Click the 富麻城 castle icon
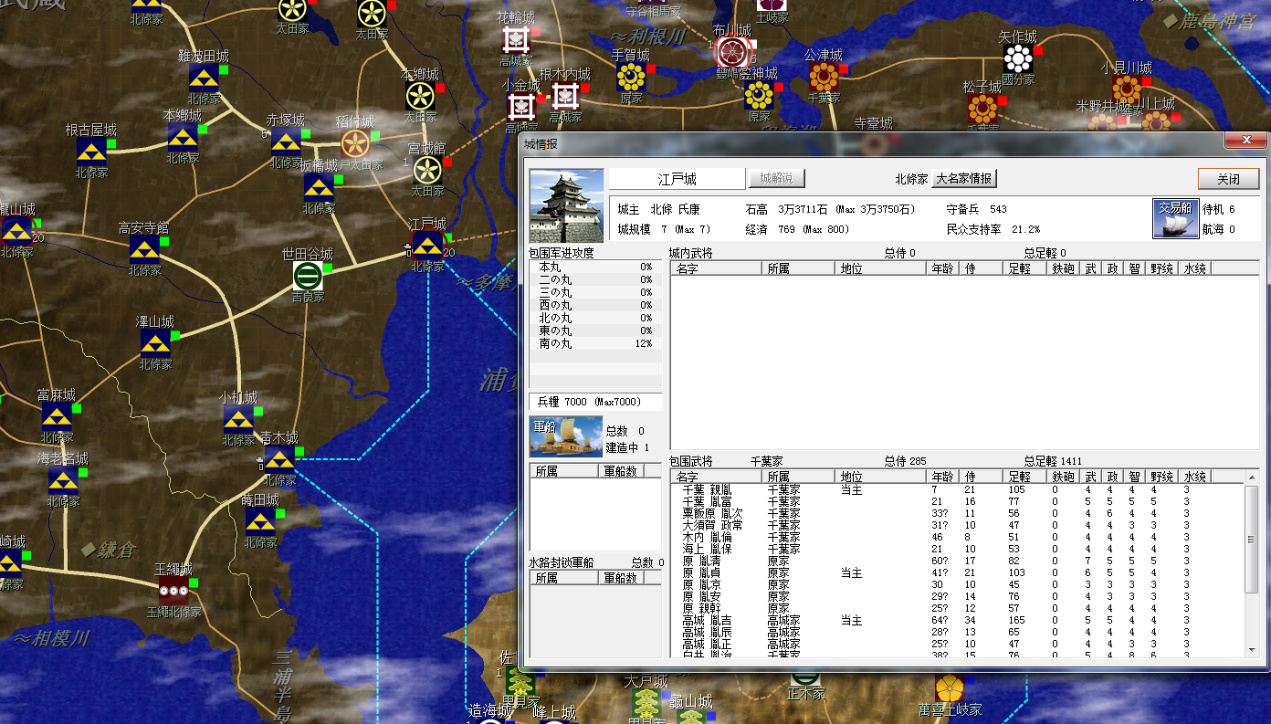This screenshot has height=724, width=1271. (56, 417)
